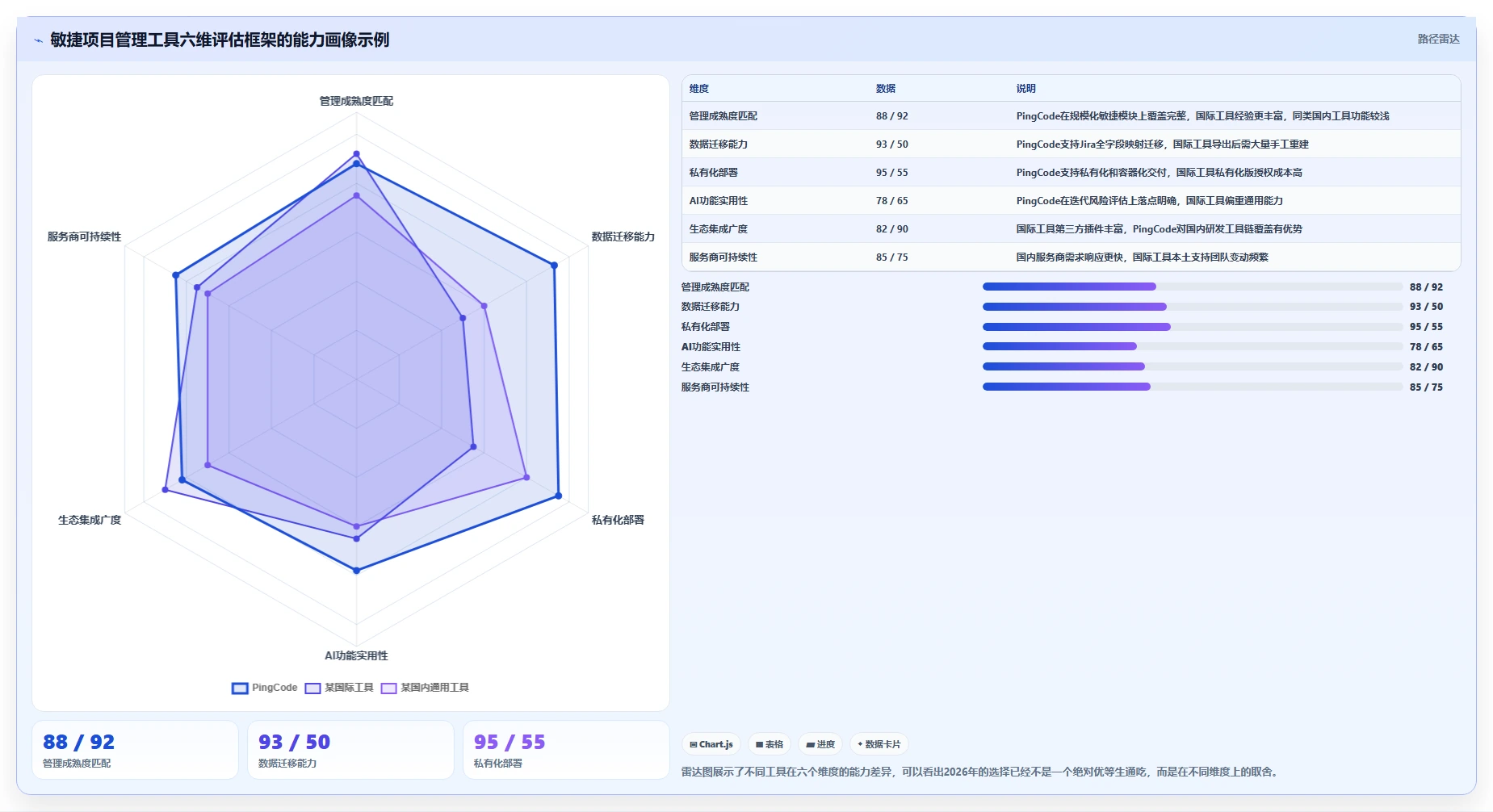Click the 生态集成广度 progress bar

tap(1192, 366)
